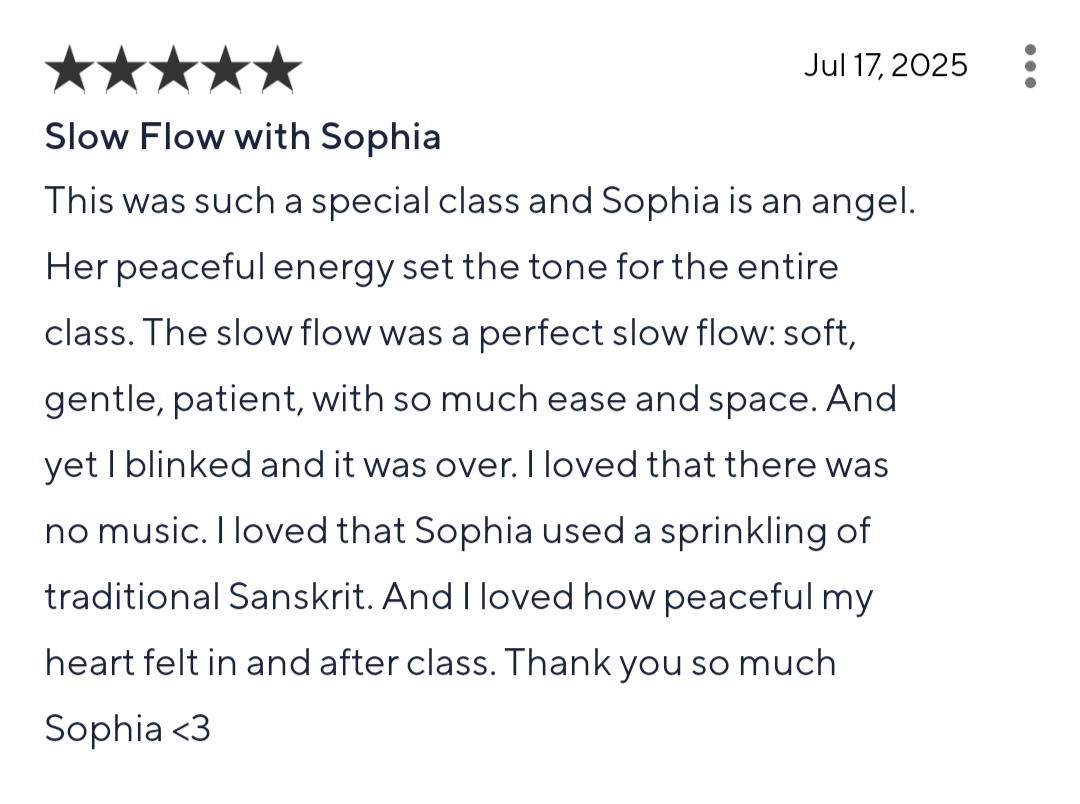1080x804 pixels.
Task: Click the sentence yet I blinked and it was over
Action: (x=281, y=466)
